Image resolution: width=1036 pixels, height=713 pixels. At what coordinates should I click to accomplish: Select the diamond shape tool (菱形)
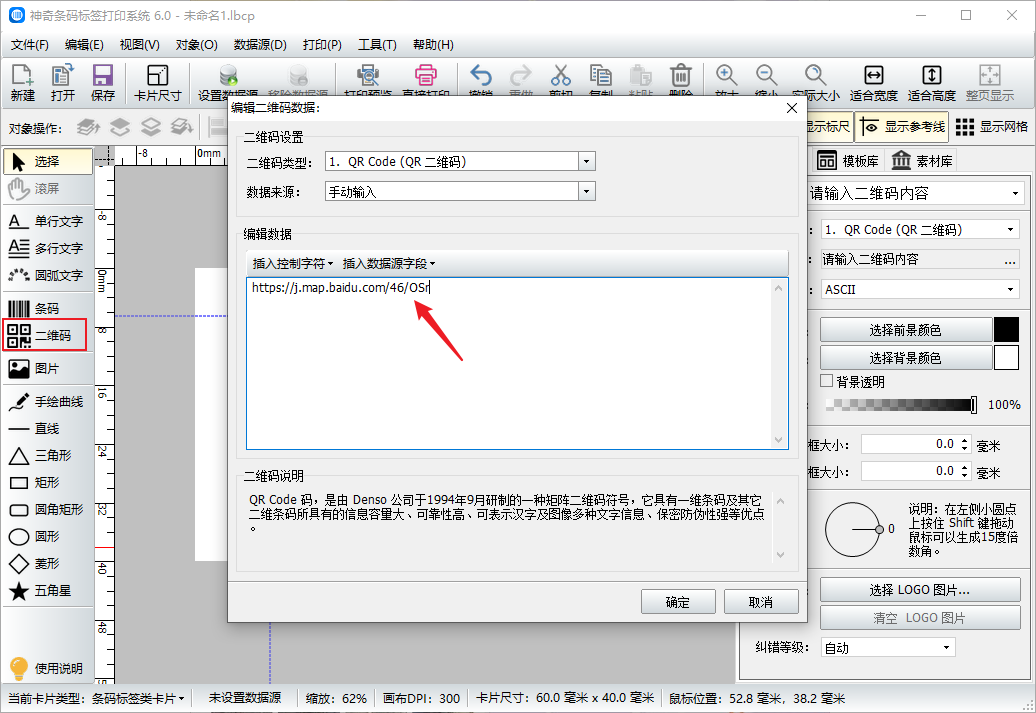click(48, 564)
